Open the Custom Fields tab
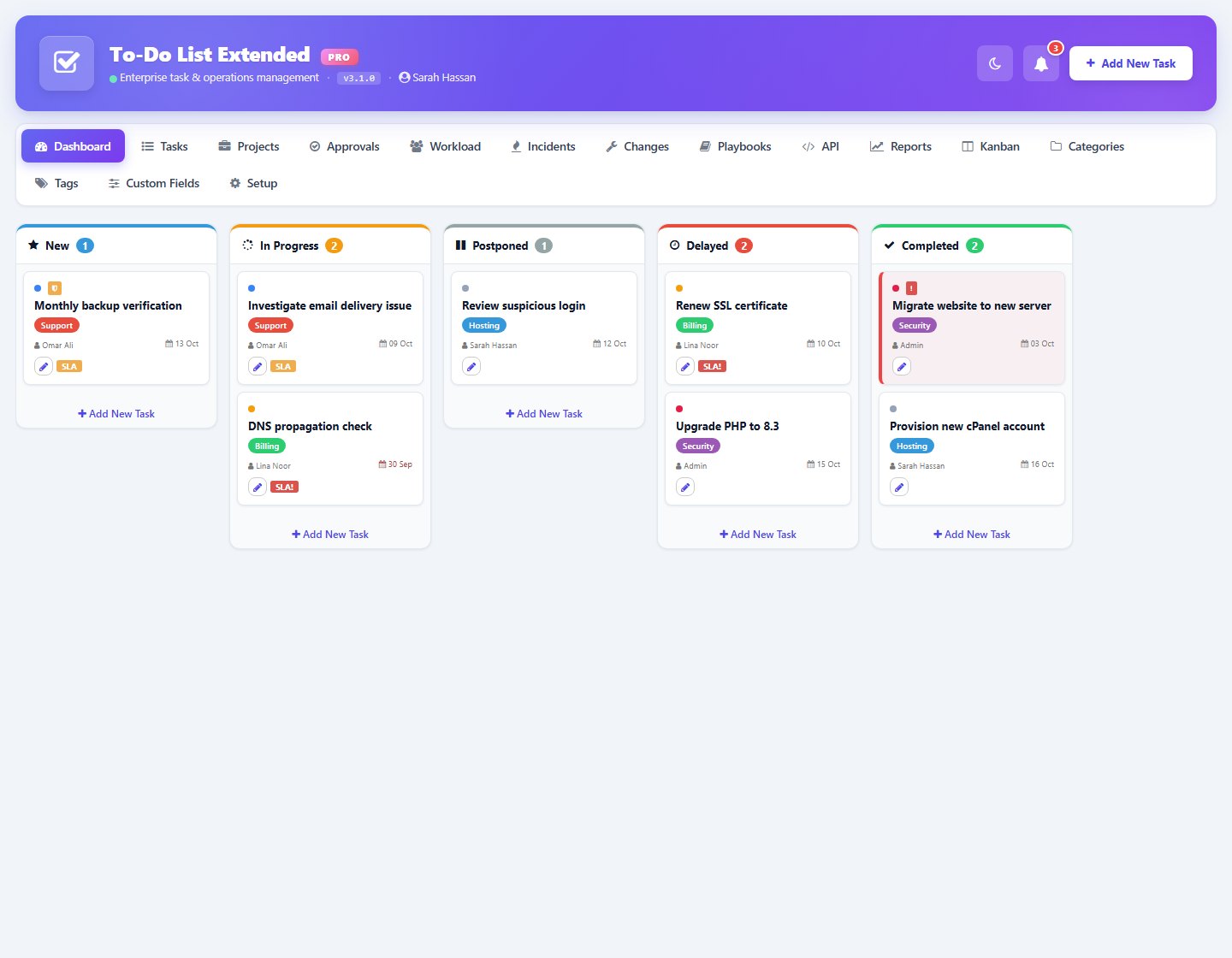The image size is (1232, 958). pos(154,183)
